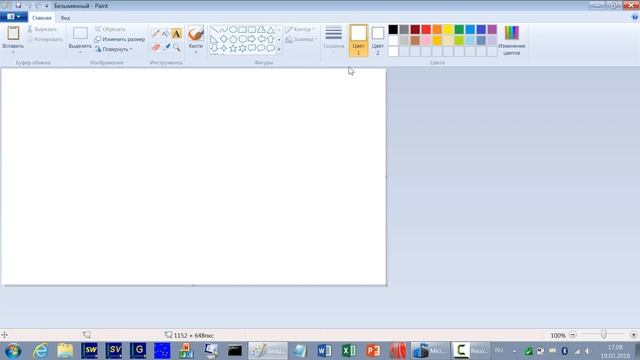This screenshot has height=360, width=640.
Task: Choose the Line shape
Action: (214, 30)
